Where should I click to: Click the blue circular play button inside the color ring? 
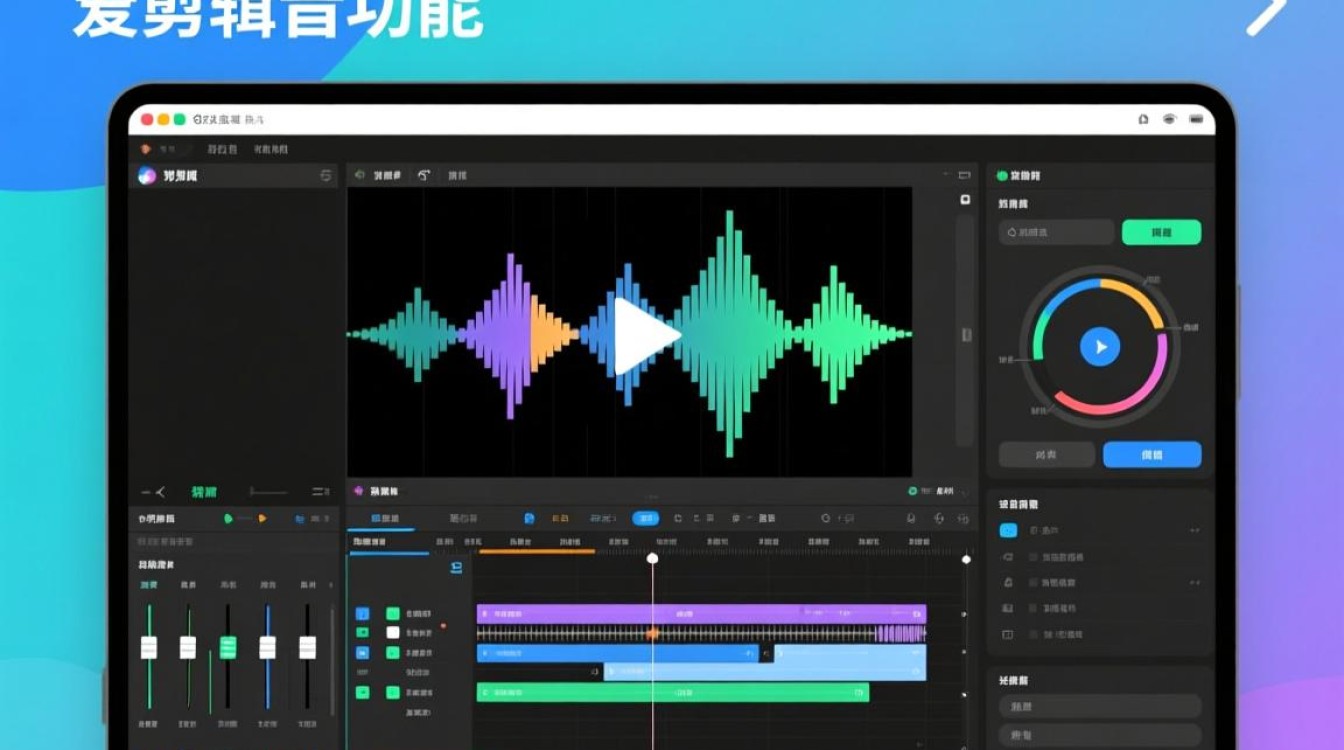coord(1100,347)
